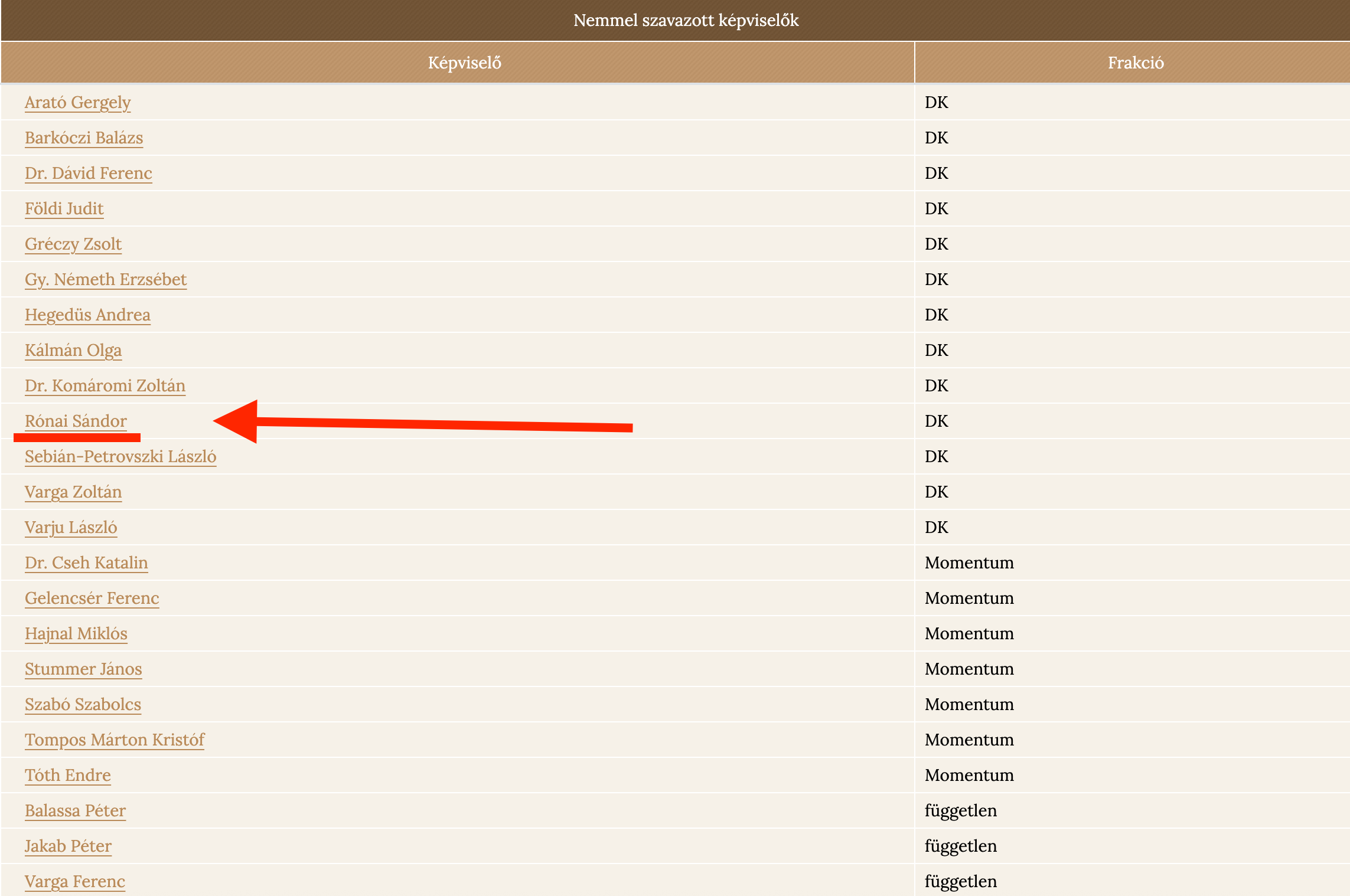Click Dr. Komáromi Zoltán link
This screenshot has width=1350, height=896.
click(x=105, y=386)
